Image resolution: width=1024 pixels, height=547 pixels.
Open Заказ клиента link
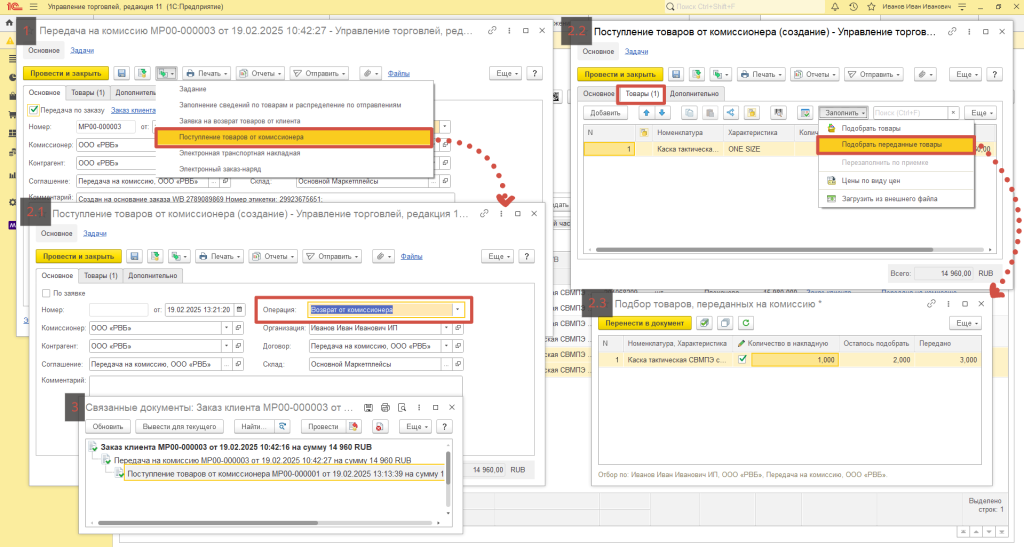(x=133, y=110)
